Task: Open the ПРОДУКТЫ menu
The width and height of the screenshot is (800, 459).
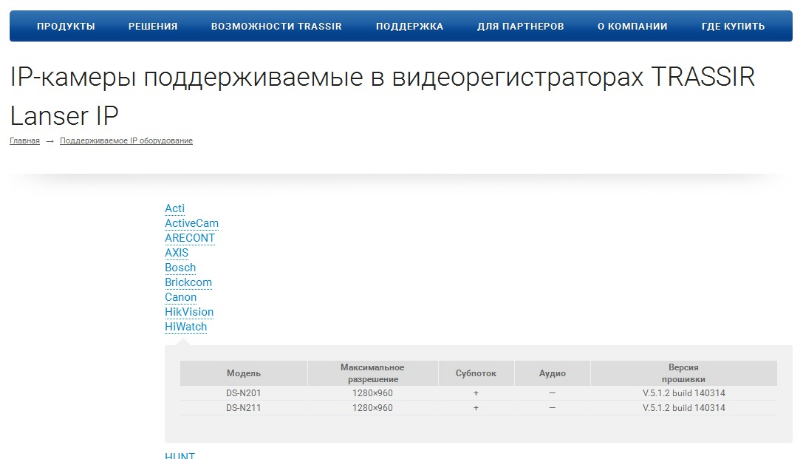Action: click(x=66, y=27)
